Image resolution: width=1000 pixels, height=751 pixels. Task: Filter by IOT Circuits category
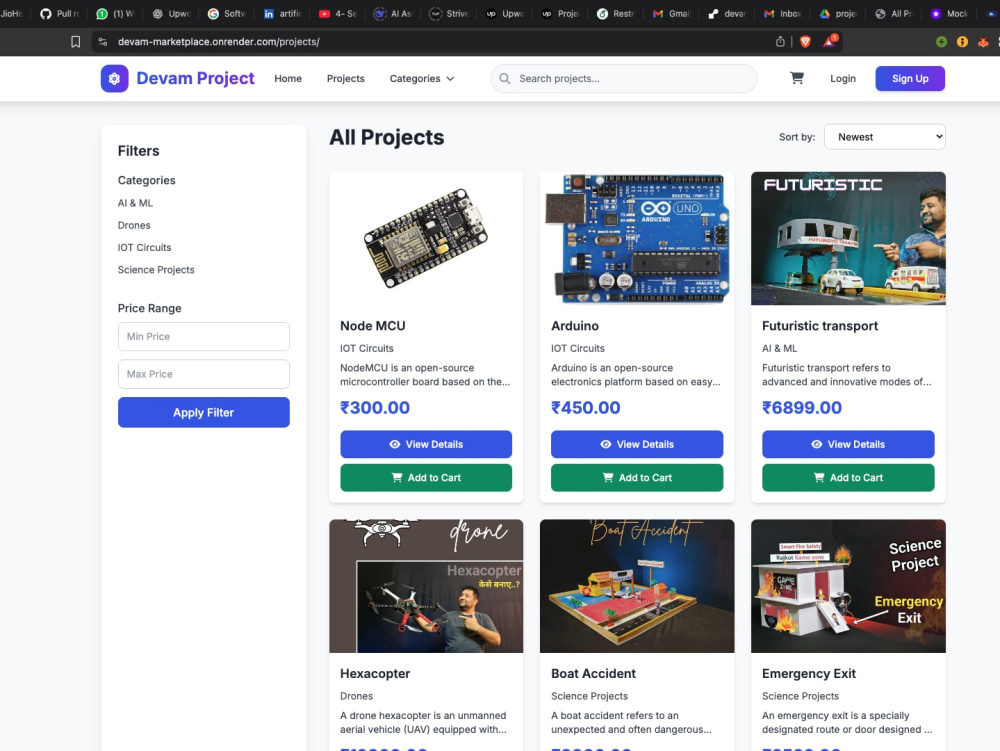point(144,247)
